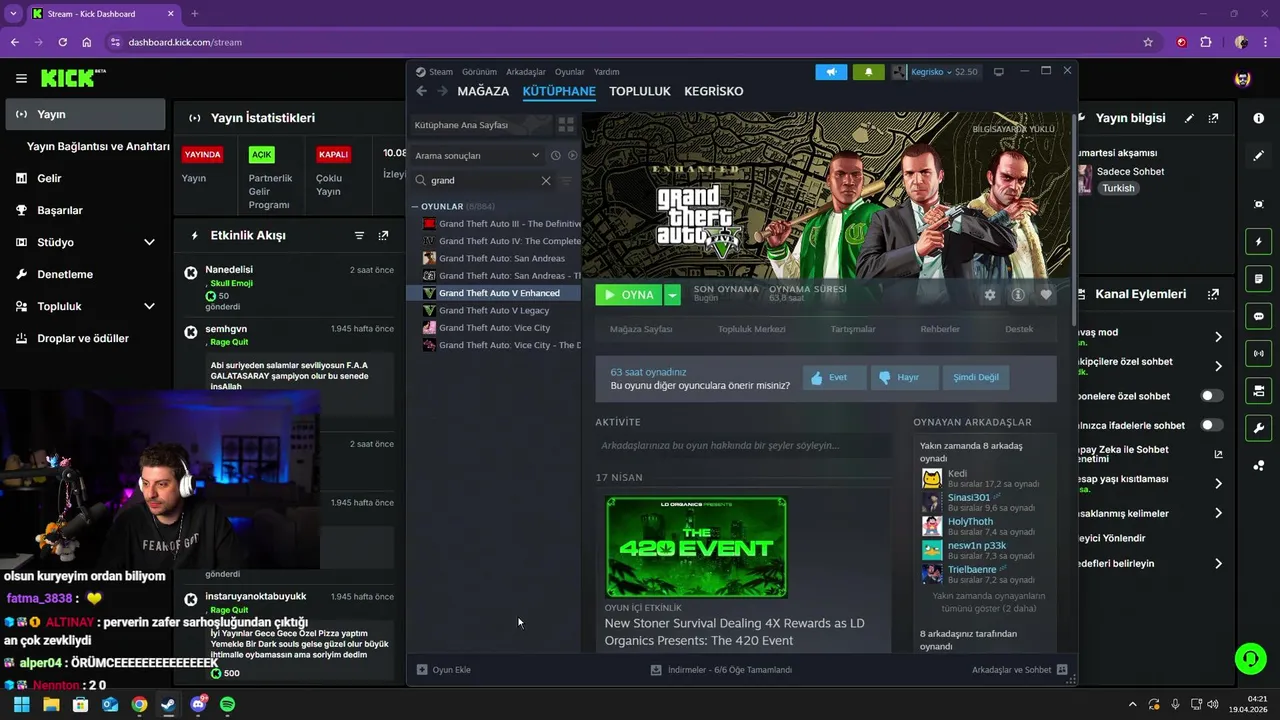Click Steam game page vertical scrollbar
Screen dimensions: 1280x720
(1074, 219)
